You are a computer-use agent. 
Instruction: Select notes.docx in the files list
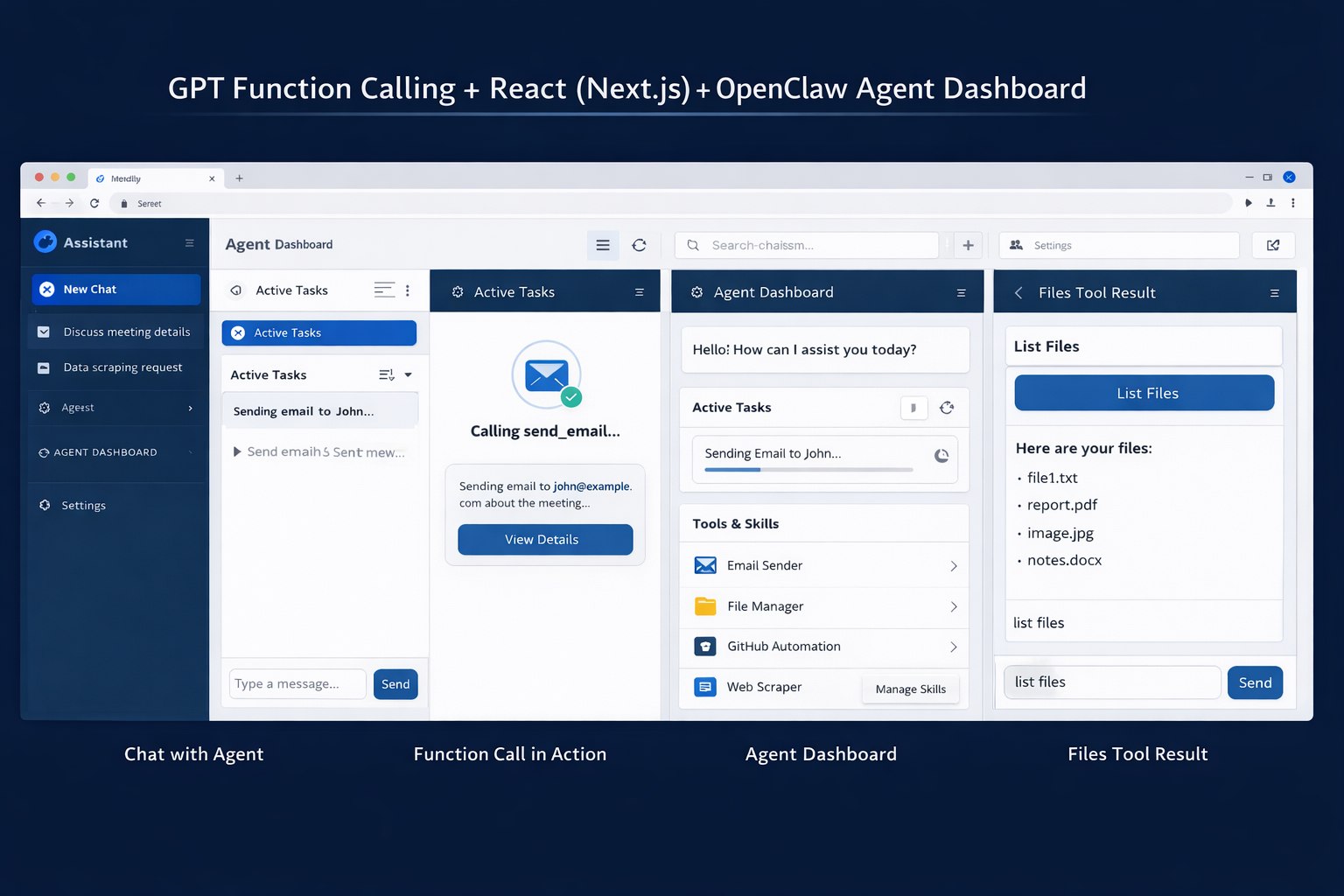[x=1065, y=560]
